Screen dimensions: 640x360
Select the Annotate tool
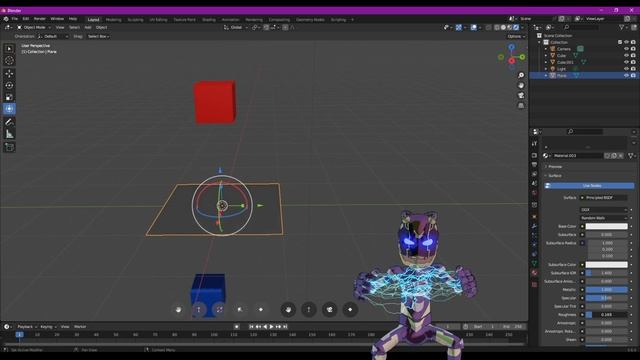pyautogui.click(x=9, y=122)
